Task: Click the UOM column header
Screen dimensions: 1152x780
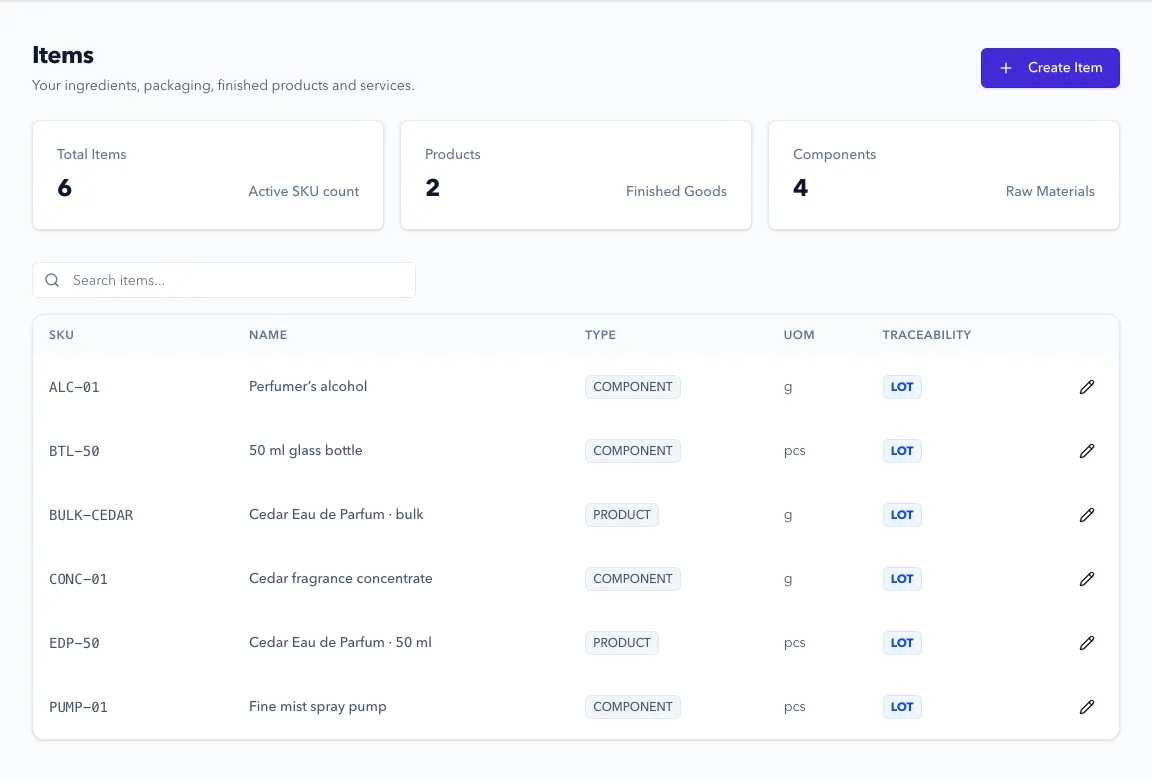Action: 799,335
